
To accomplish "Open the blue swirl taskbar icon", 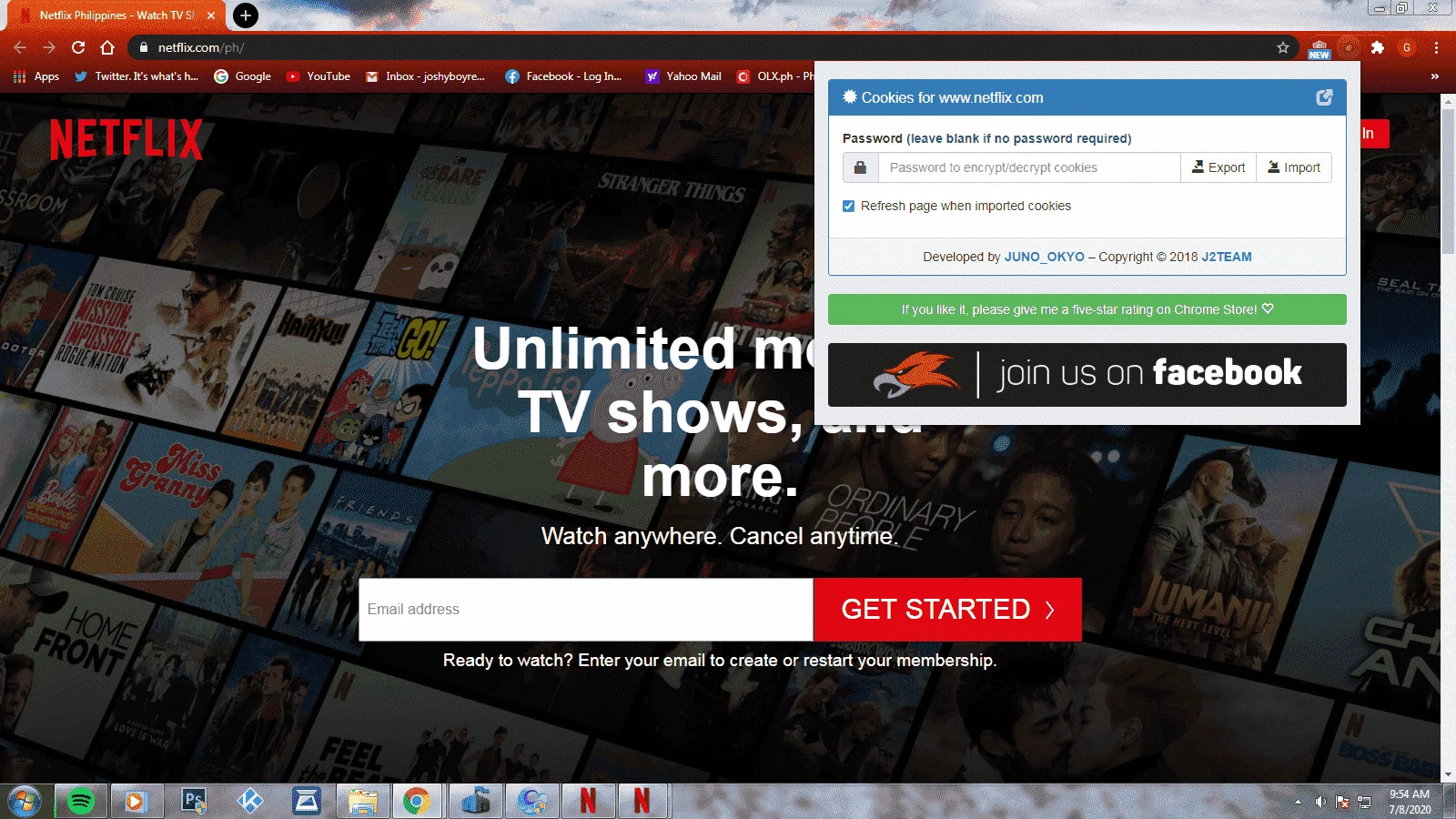I will [531, 801].
